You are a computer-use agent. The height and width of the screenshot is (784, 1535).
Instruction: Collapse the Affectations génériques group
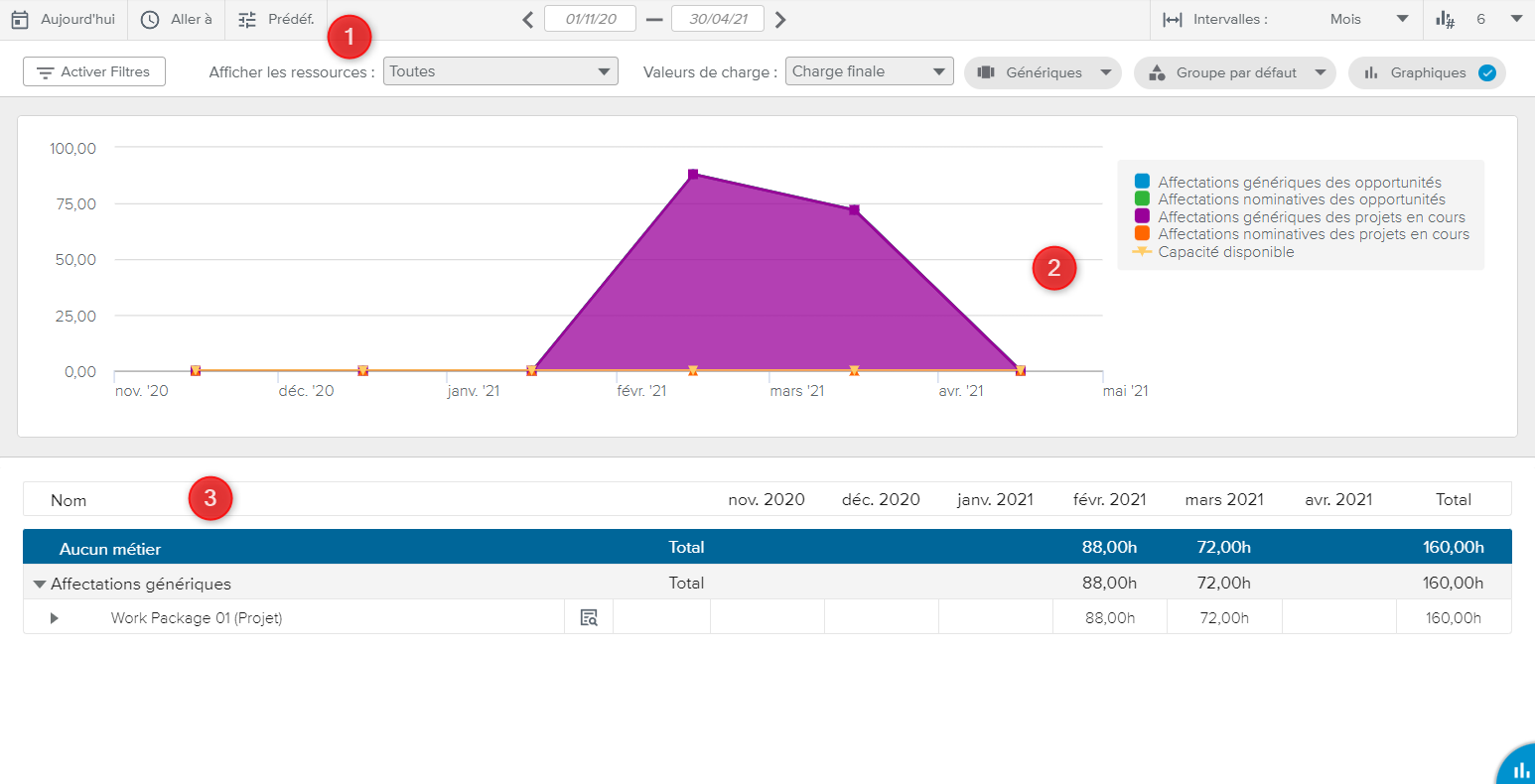[40, 585]
